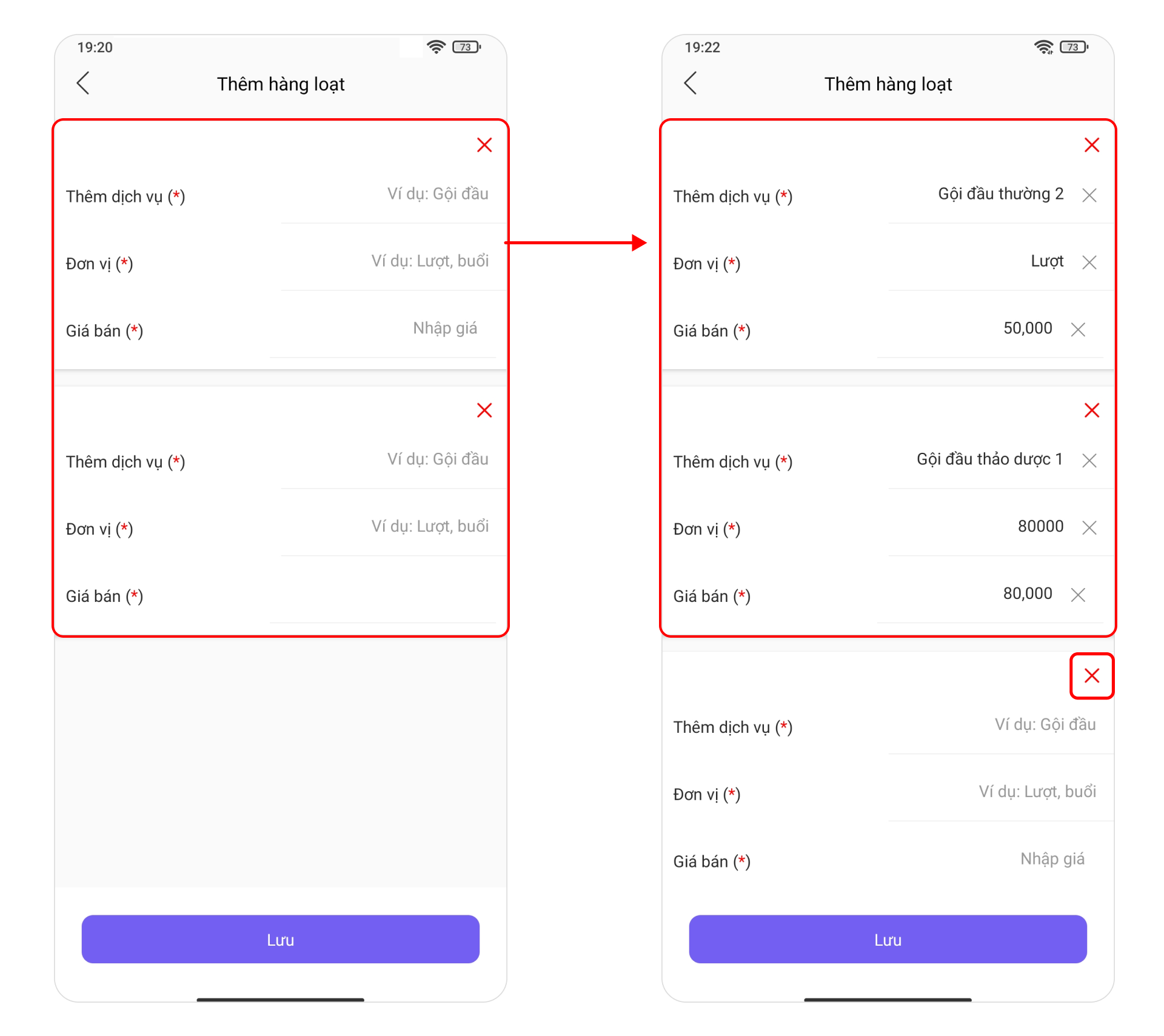Focus the 'Nhập giá' price field on left
This screenshot has width=1164, height=1036.
[383, 329]
